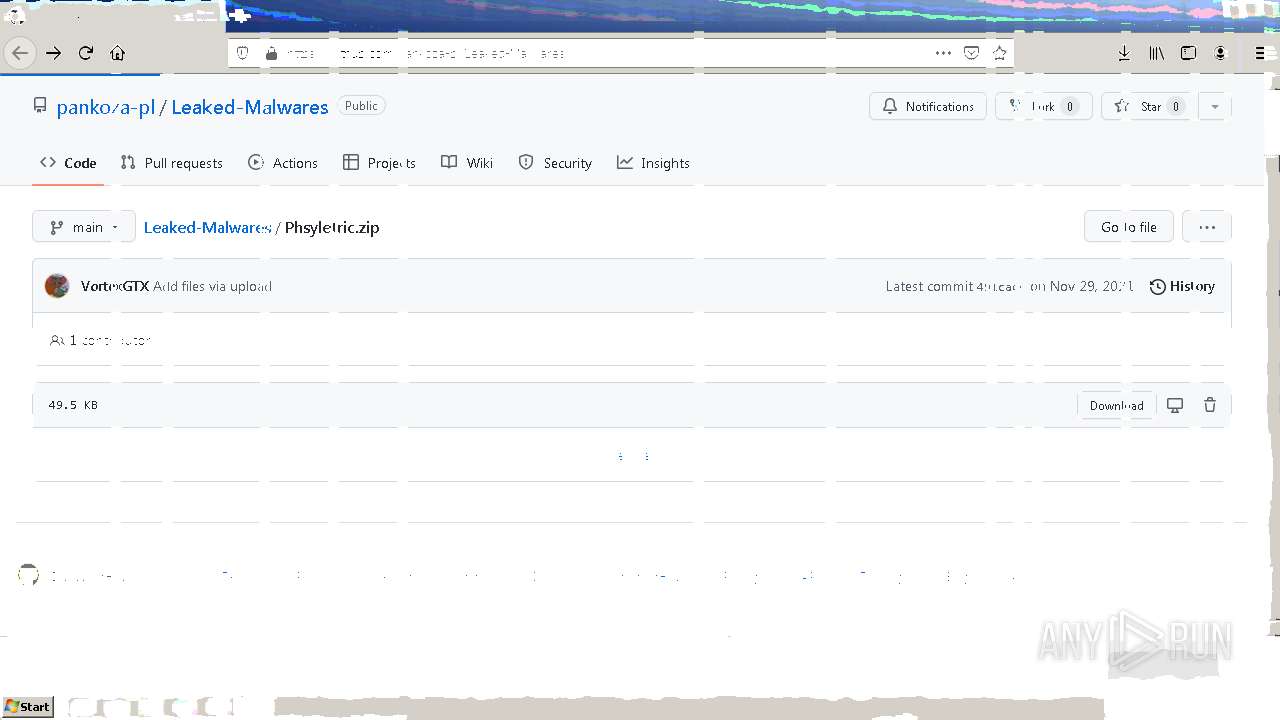Open page actions three-dot menu
Image resolution: width=1280 pixels, height=720 pixels.
point(943,53)
